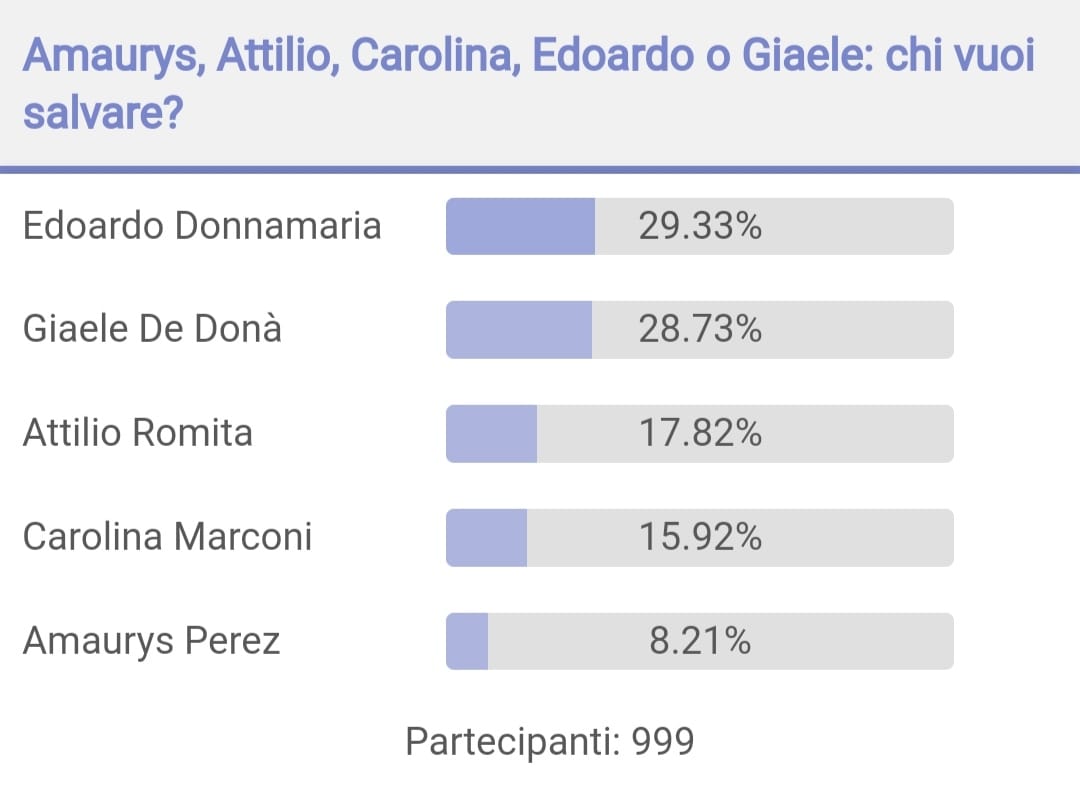Screen dimensions: 1080x791
Task: Select the Amaurys Perez name label
Action: pos(152,641)
